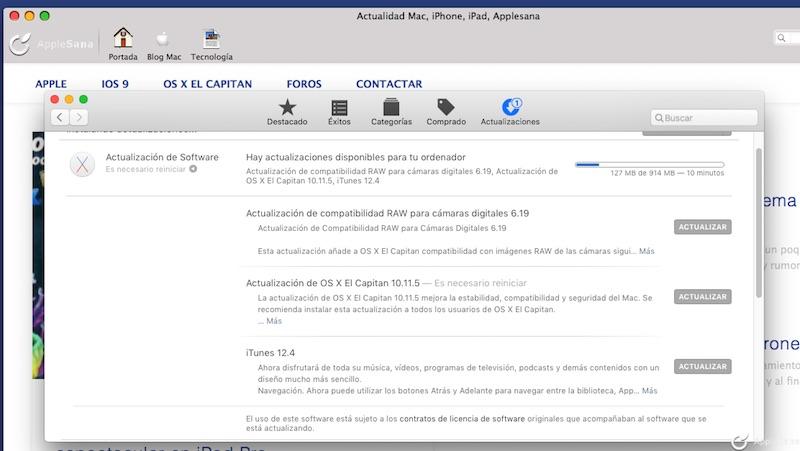
Task: Click the Portada house icon
Action: point(123,38)
